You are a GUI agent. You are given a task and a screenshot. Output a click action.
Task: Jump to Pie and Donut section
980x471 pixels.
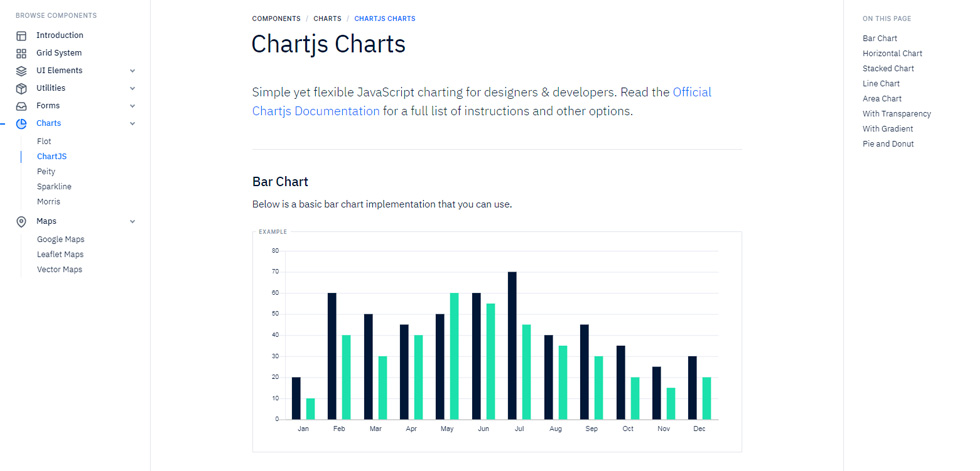click(888, 144)
